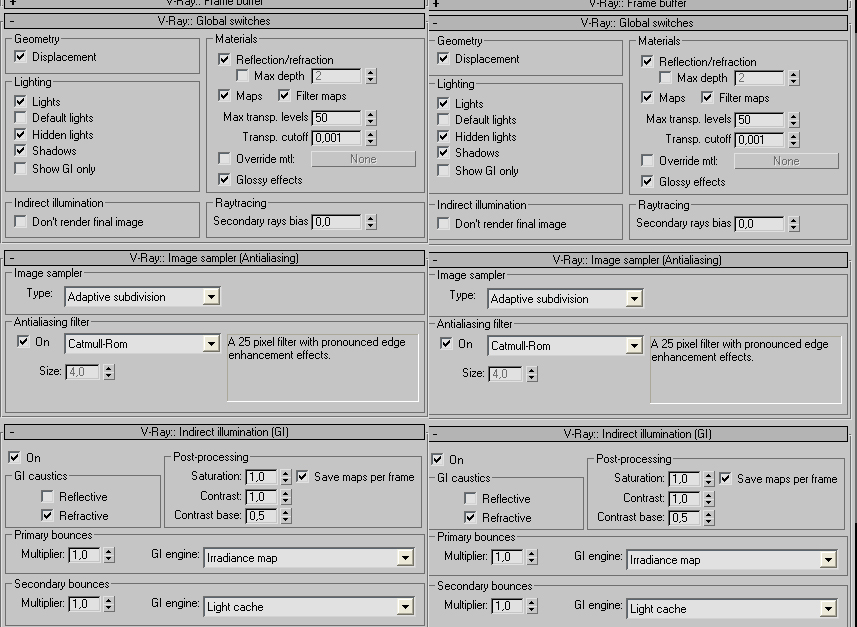This screenshot has width=857, height=627.
Task: Click Max transp. levels spinner, right panel
Action: pos(794,120)
